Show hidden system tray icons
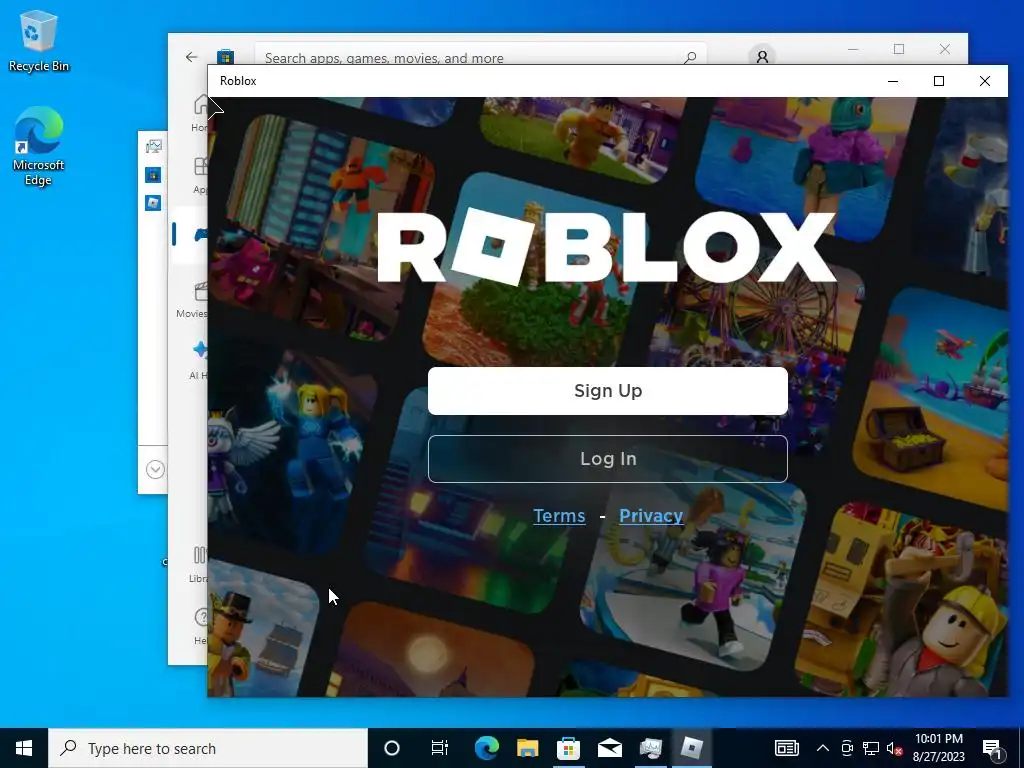 point(823,748)
